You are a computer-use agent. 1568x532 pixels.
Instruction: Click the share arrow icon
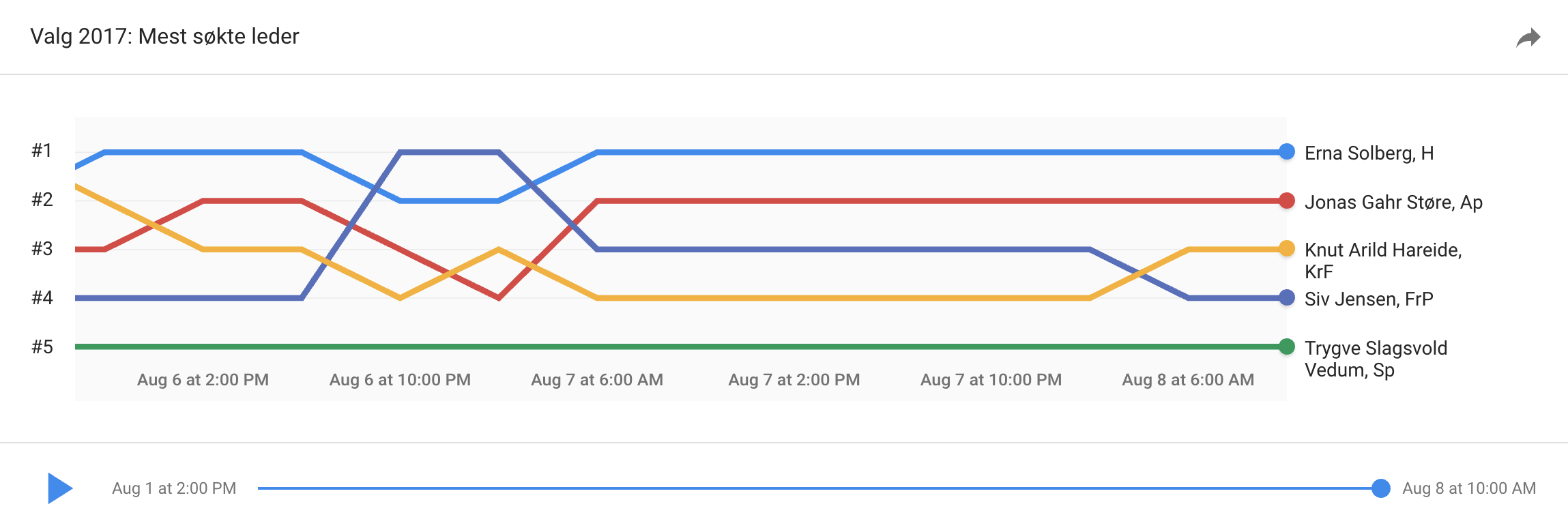pyautogui.click(x=1528, y=38)
